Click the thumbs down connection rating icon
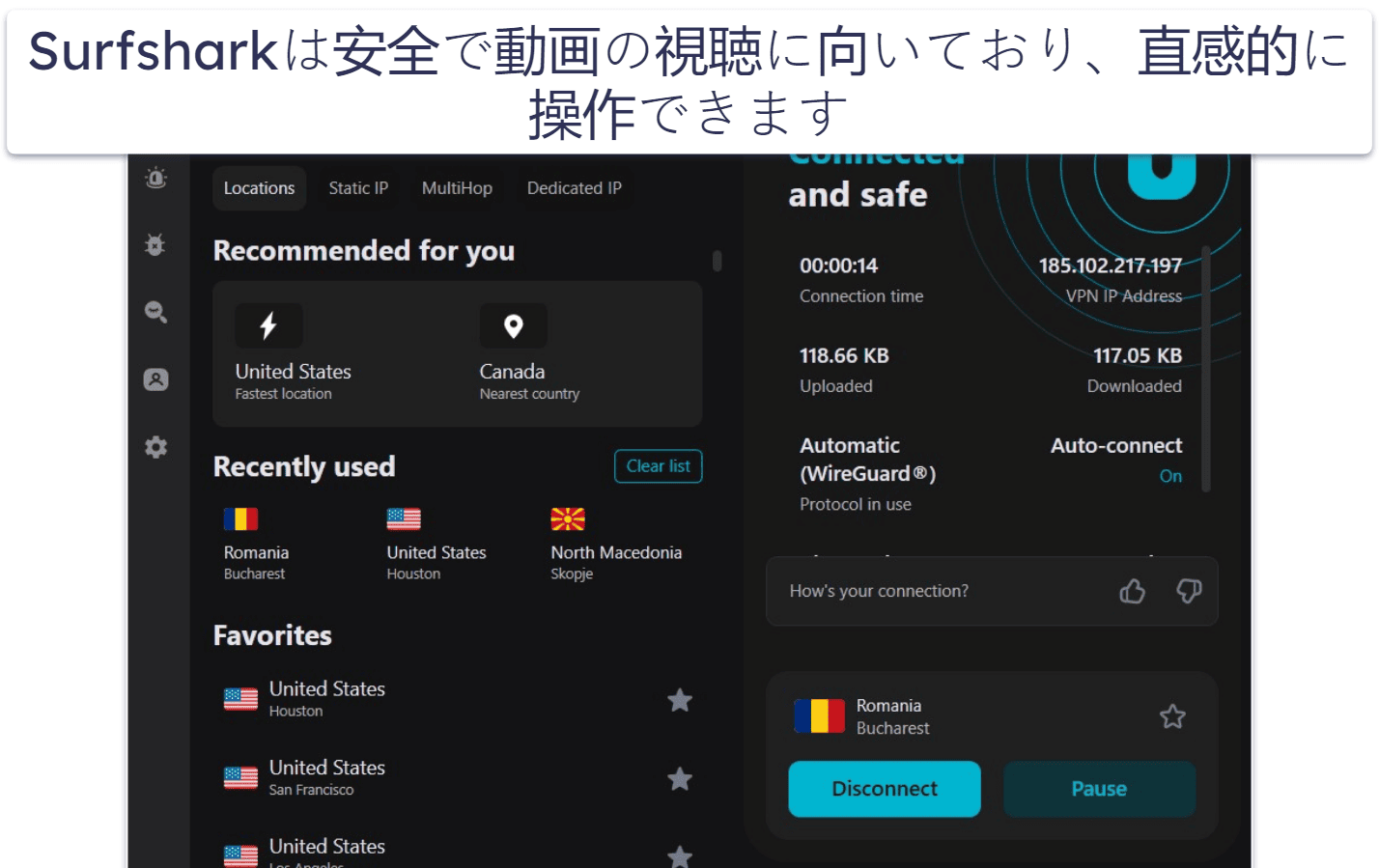Viewport: 1379px width, 868px height. click(1189, 591)
